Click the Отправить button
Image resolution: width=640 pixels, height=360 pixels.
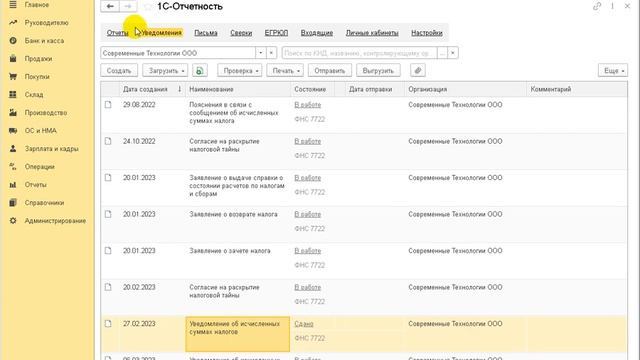329,71
